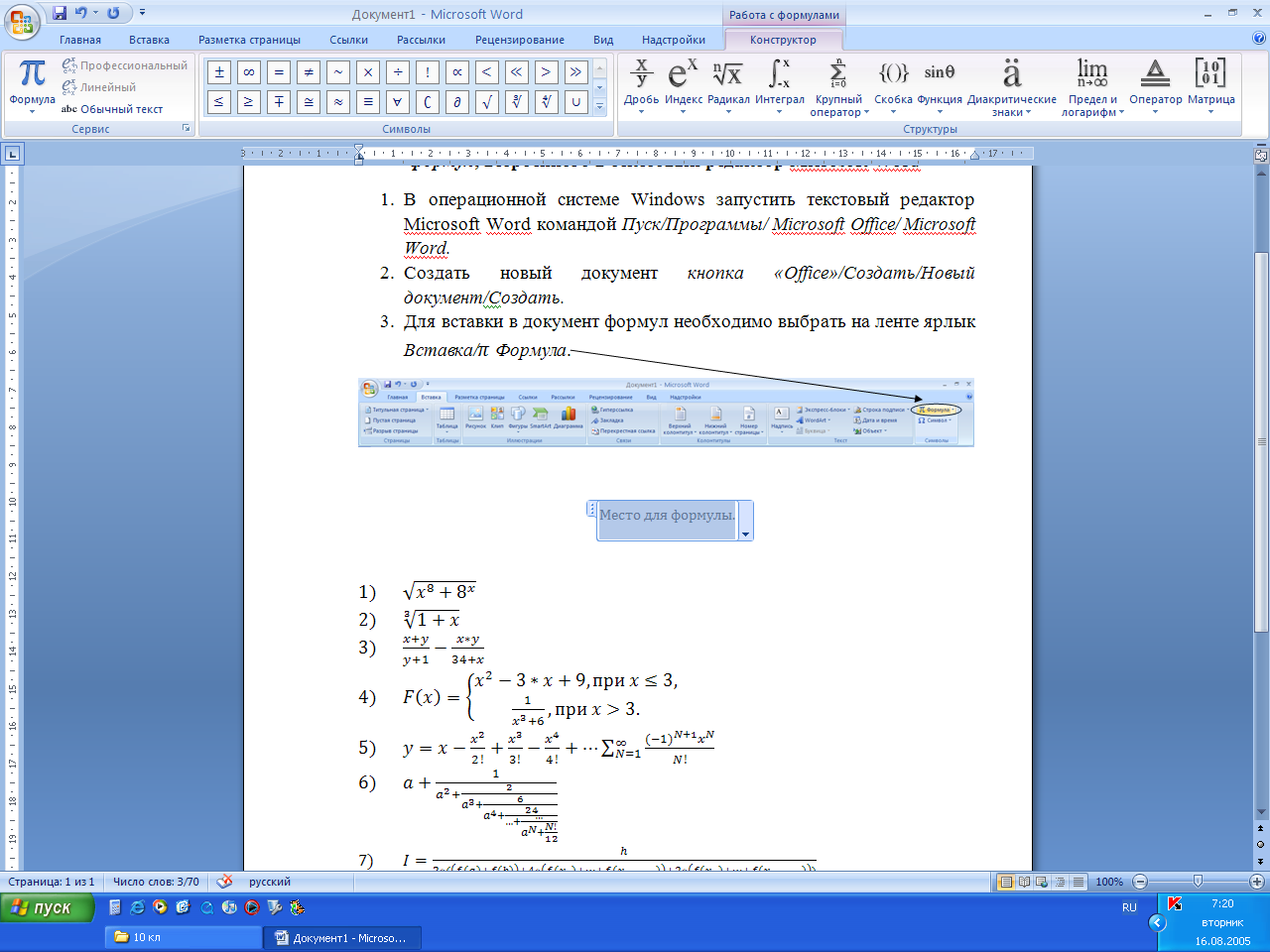Click the Место для формулы placeholder
Screen dimensions: 1270x952
[x=667, y=515]
